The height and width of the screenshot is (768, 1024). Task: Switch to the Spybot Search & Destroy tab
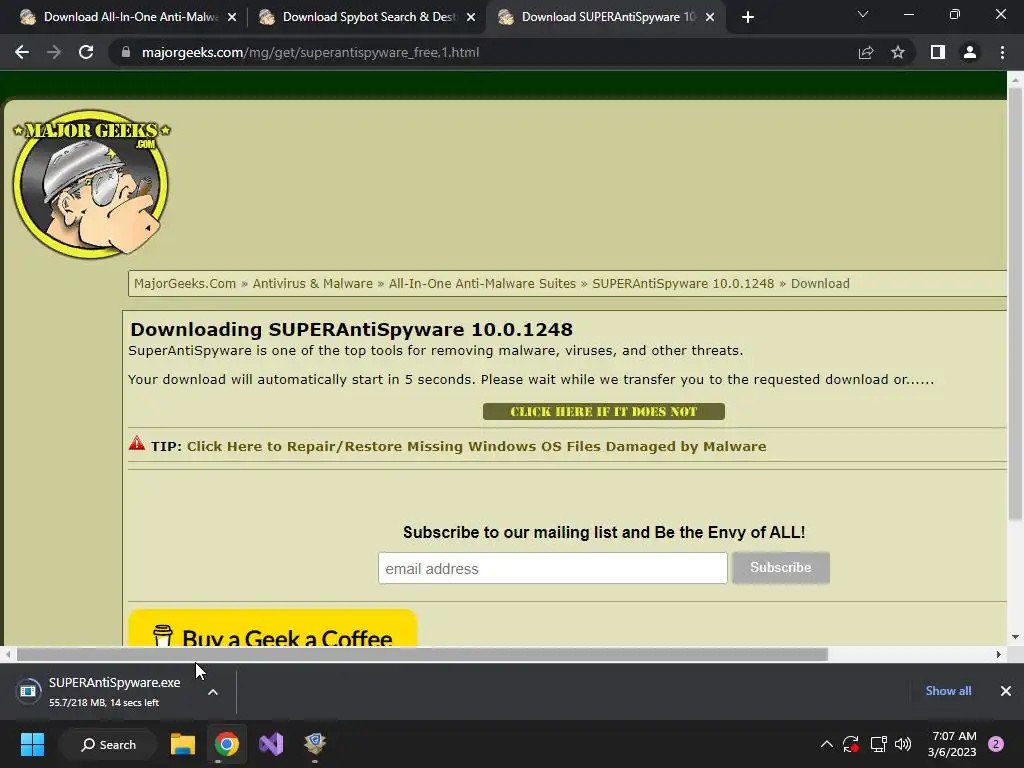click(366, 17)
